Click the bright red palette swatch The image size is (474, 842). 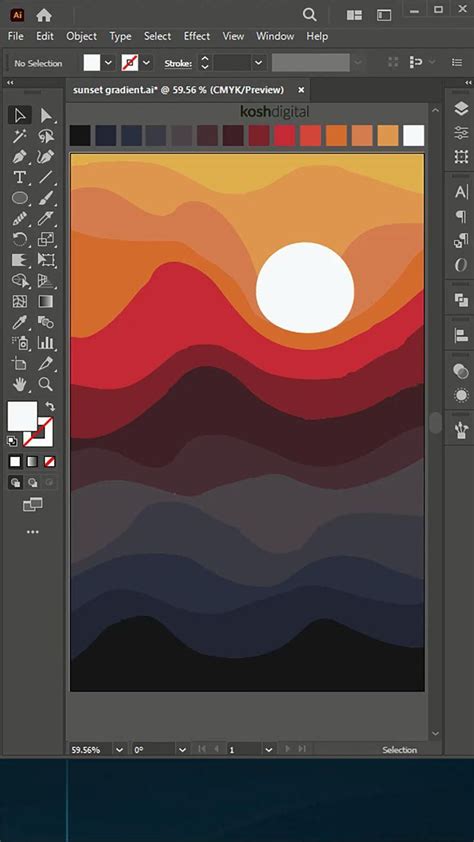click(x=285, y=135)
